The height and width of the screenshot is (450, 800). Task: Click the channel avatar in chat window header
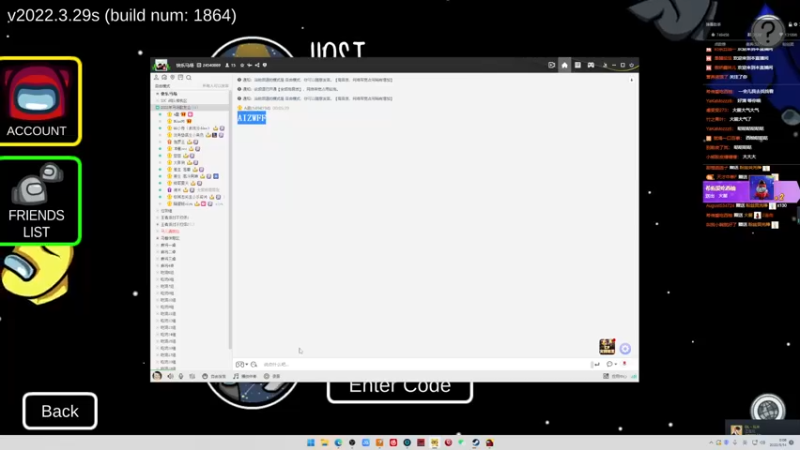[161, 65]
